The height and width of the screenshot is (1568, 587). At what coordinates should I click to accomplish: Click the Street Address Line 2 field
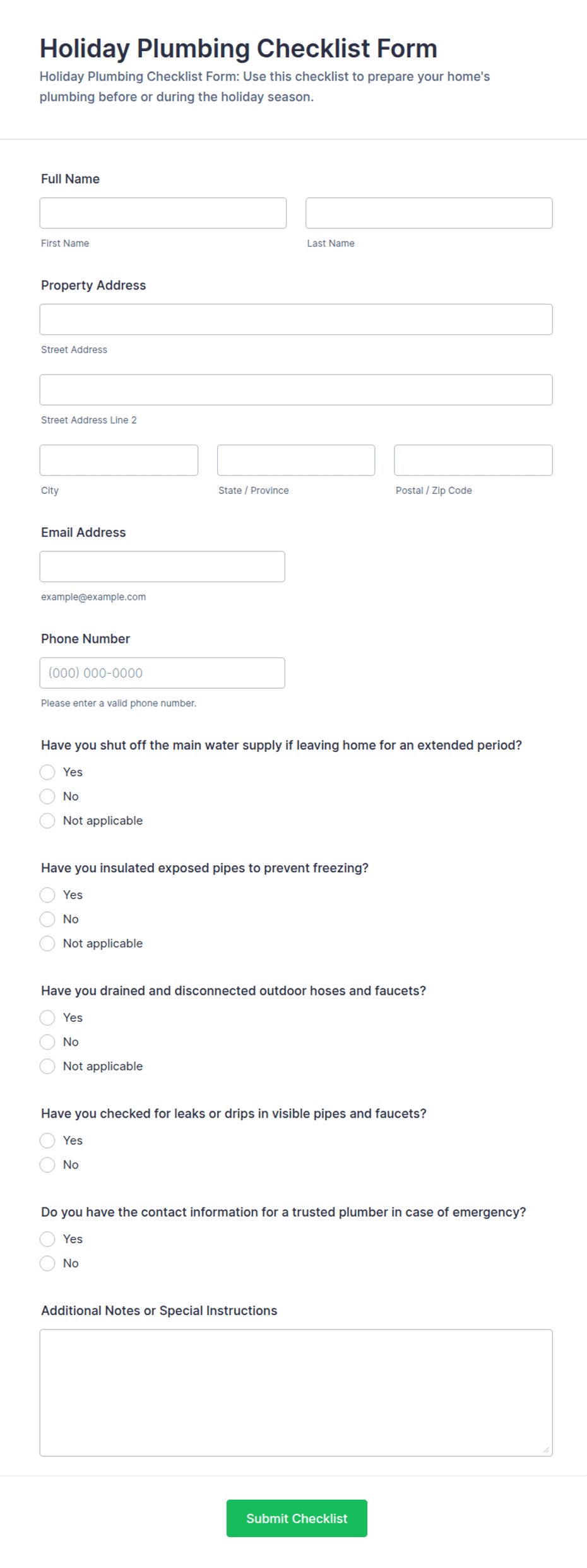296,390
